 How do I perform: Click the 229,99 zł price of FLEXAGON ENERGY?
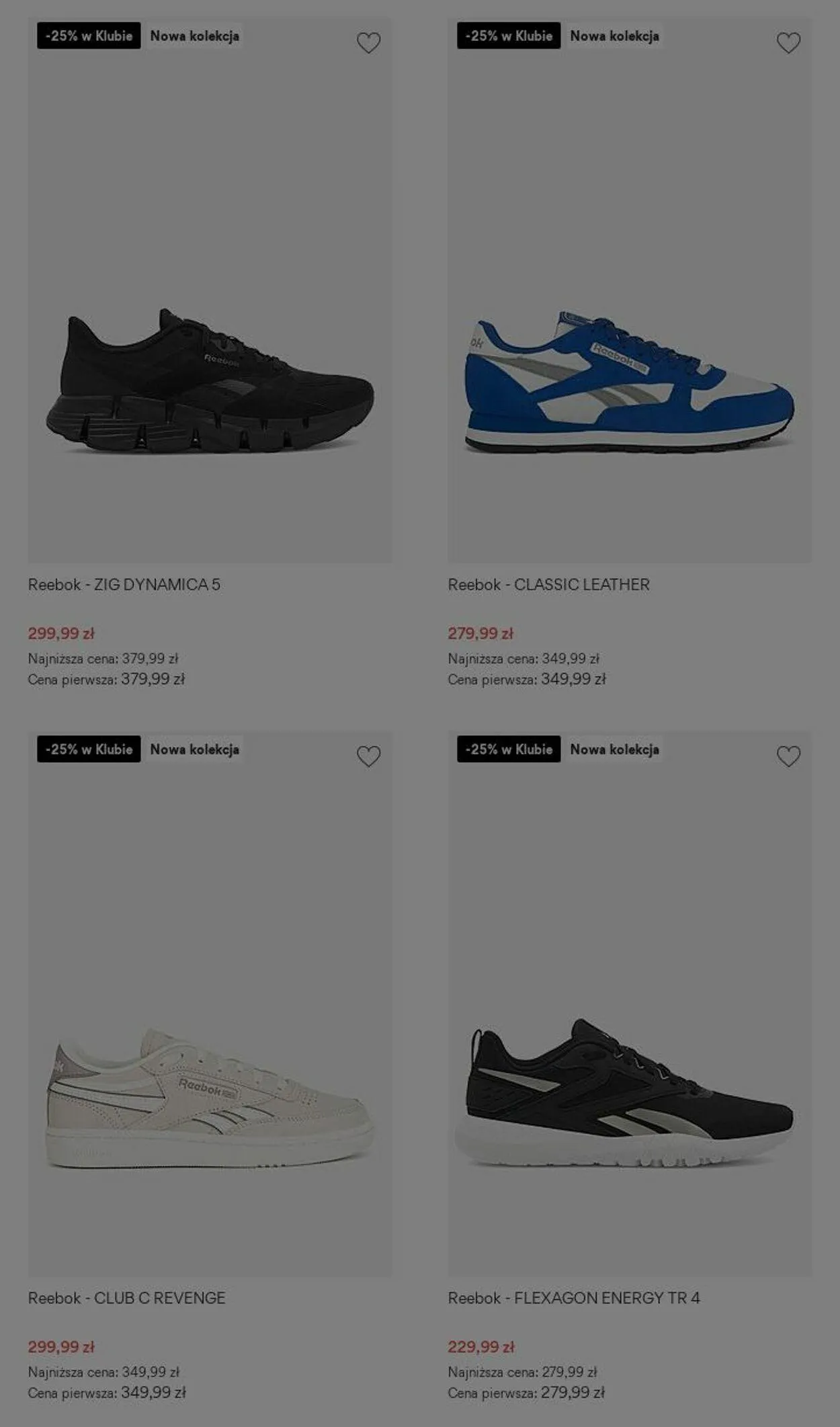click(481, 1347)
